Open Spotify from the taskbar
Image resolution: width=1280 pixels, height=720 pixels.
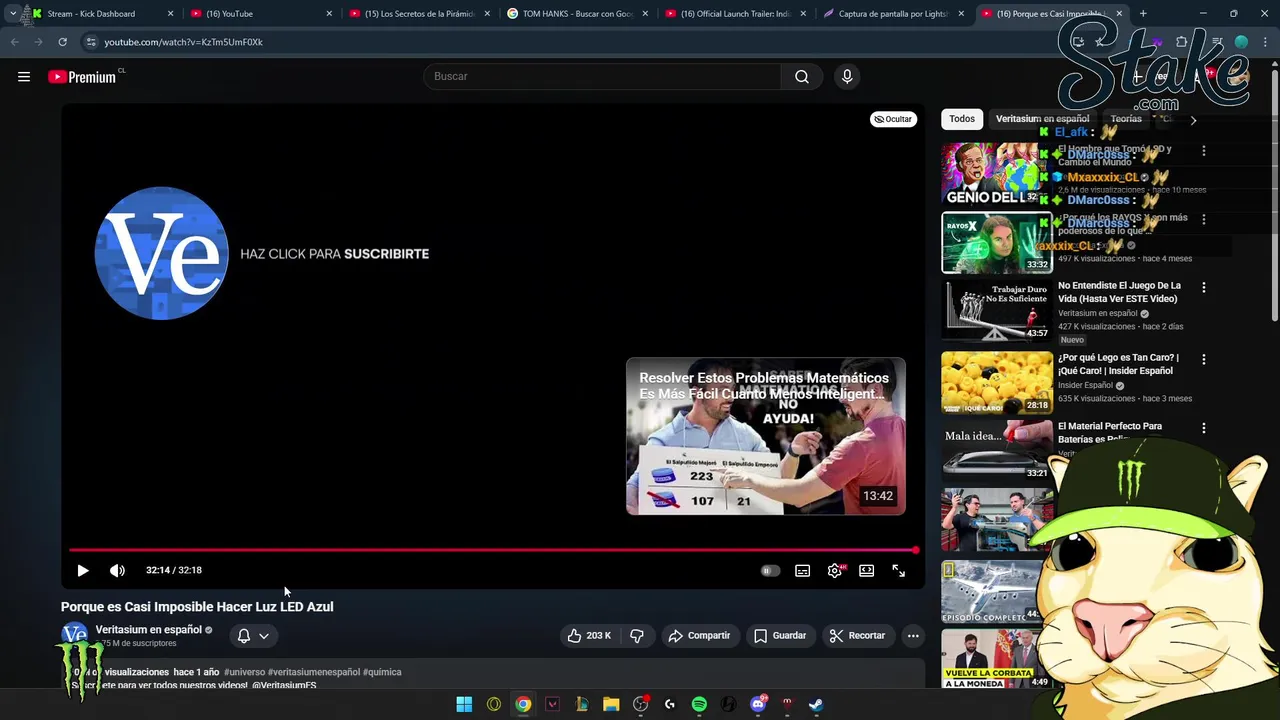click(x=699, y=704)
